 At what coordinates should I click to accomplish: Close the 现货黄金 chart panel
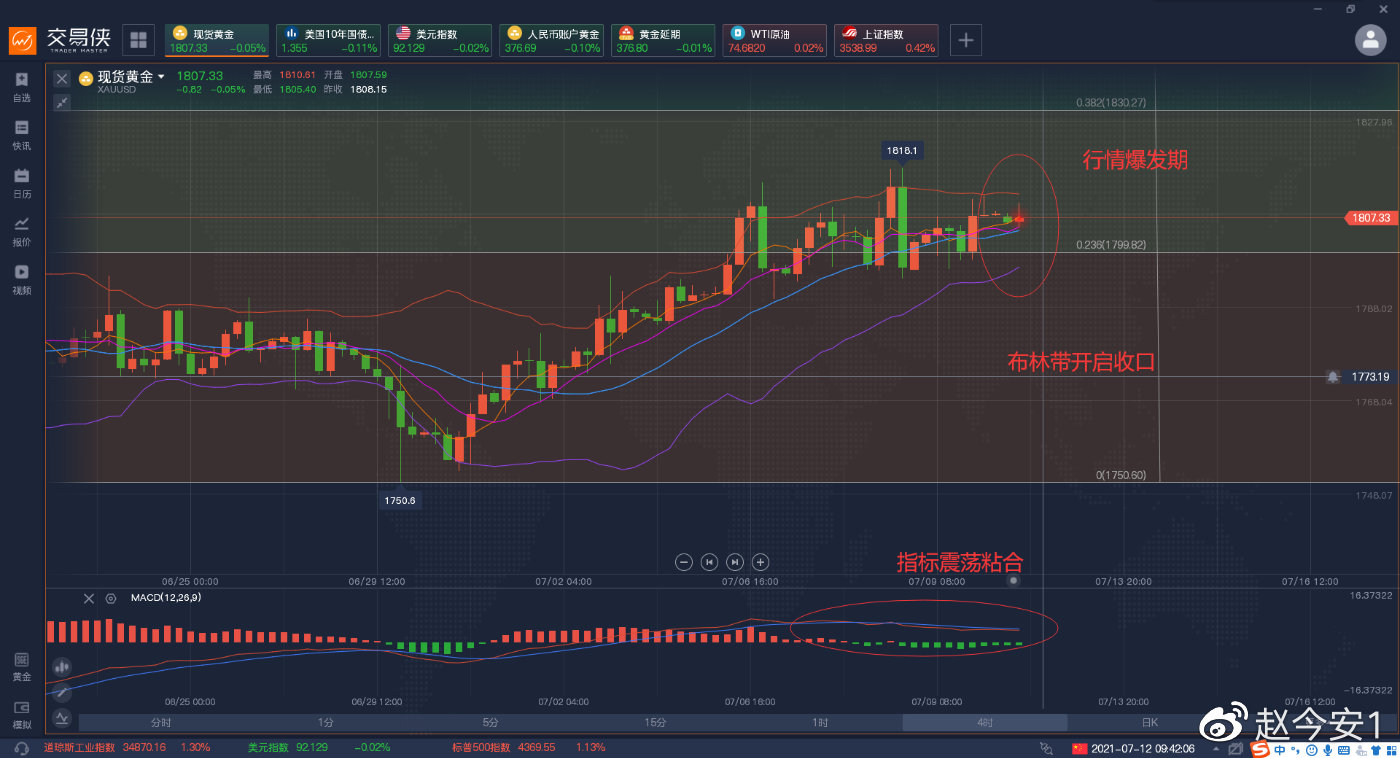(x=62, y=78)
